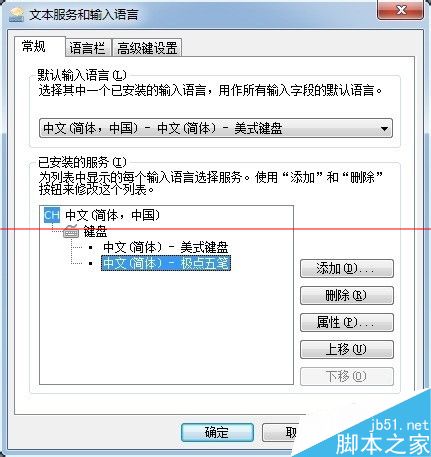The height and width of the screenshot is (457, 431).
Task: Click the default language combo box text
Action: pos(163,128)
